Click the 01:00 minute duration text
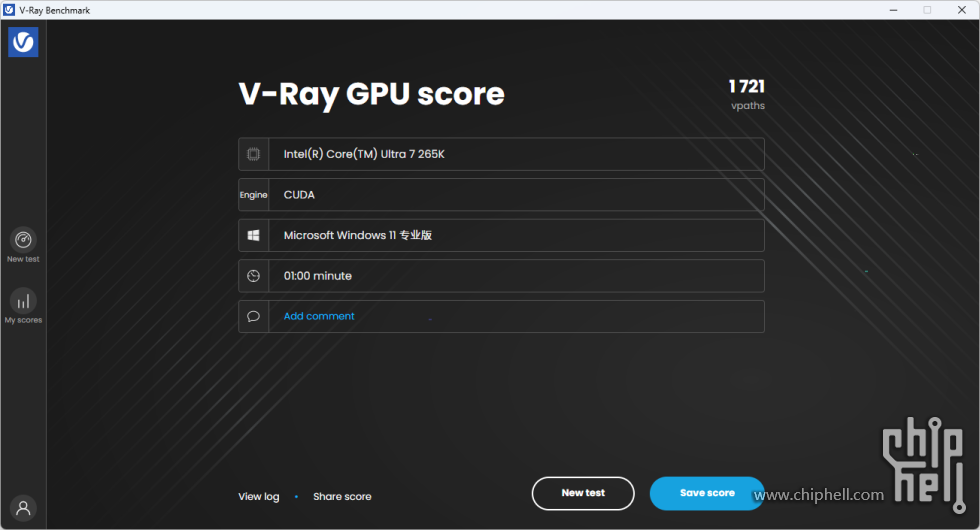 point(318,276)
